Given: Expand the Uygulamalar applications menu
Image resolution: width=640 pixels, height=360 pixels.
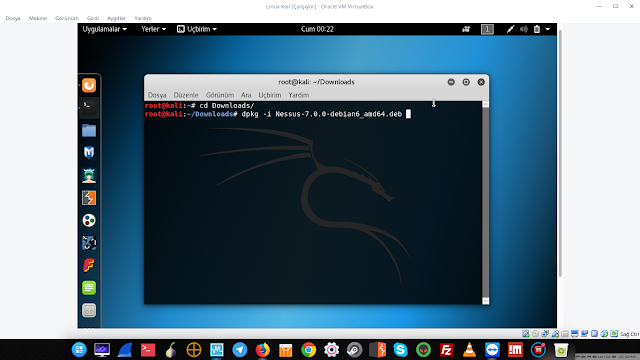Looking at the screenshot, I should [x=104, y=29].
